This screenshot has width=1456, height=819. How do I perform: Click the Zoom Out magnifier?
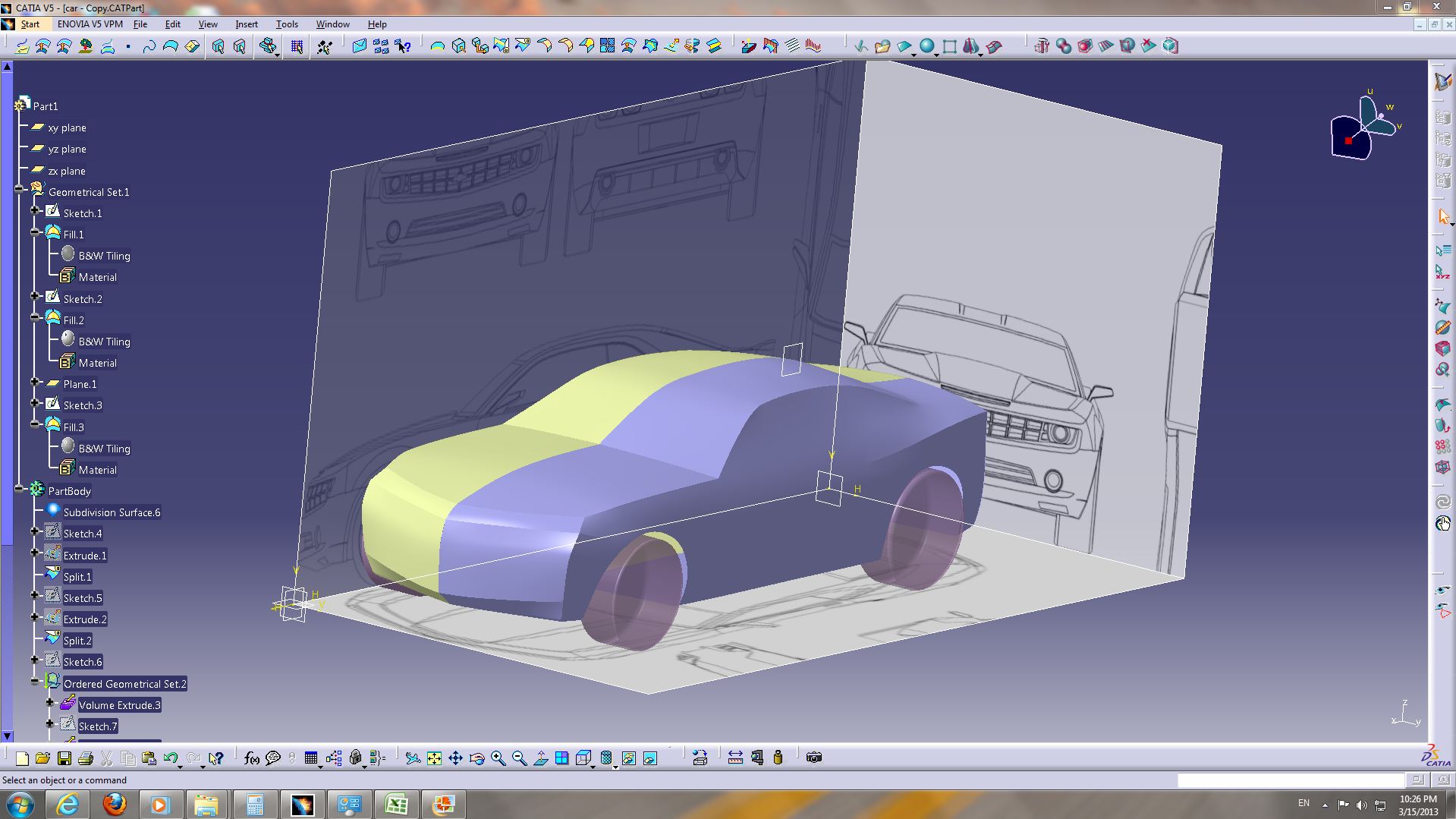(519, 758)
